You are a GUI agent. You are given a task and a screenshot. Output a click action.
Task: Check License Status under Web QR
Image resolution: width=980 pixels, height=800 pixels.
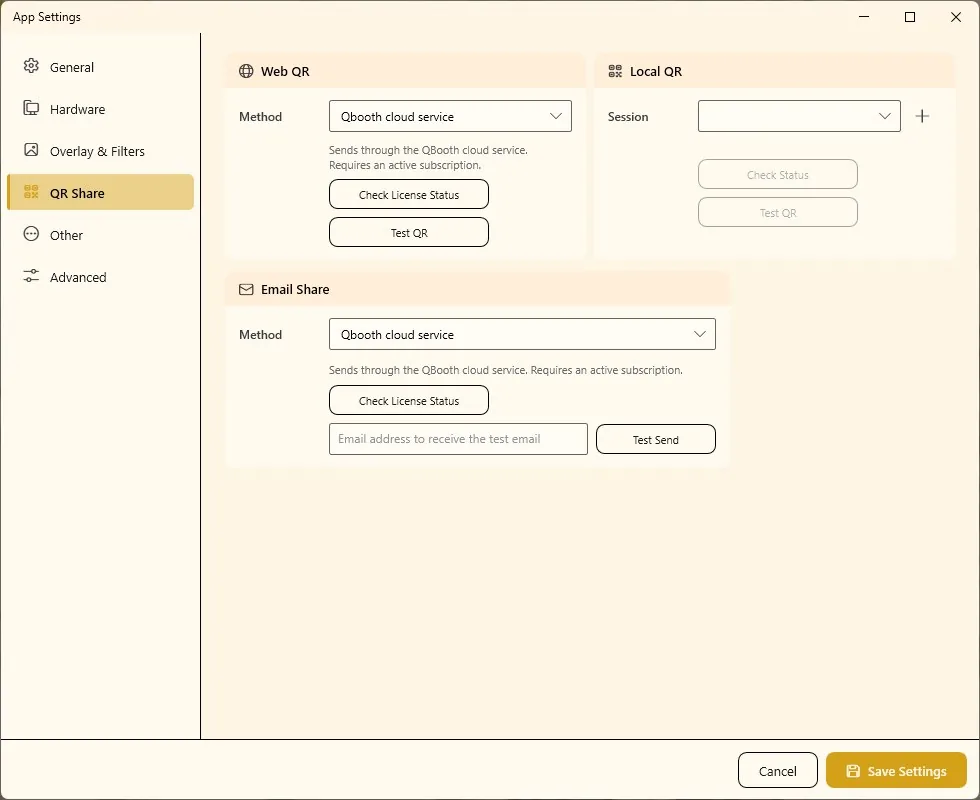(409, 194)
